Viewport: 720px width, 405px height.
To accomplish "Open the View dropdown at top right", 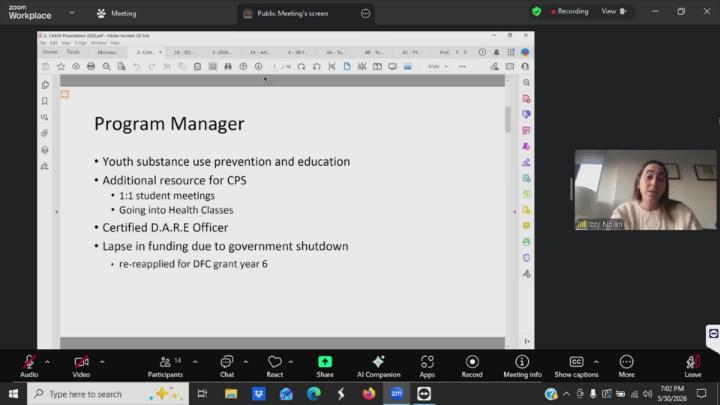I will point(614,12).
